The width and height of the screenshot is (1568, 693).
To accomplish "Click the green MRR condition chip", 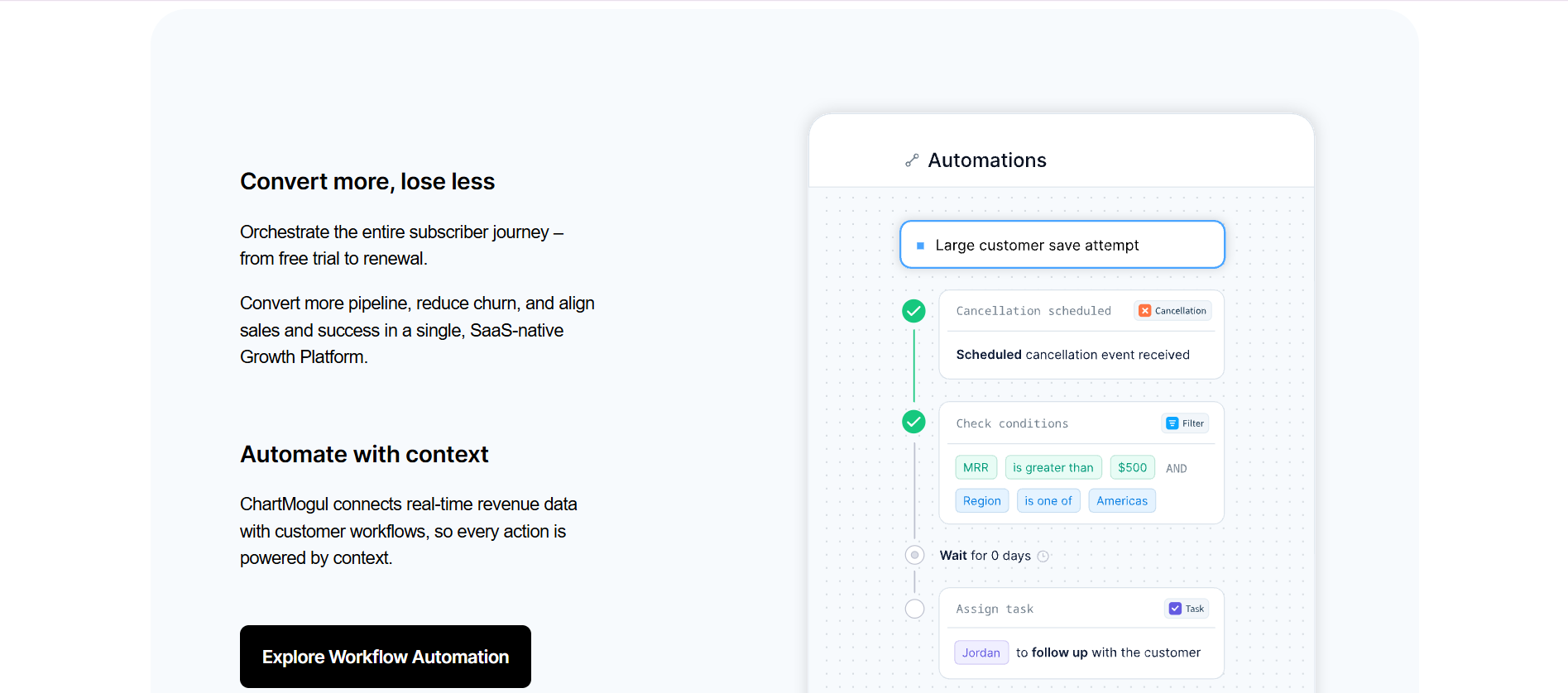I will [976, 467].
